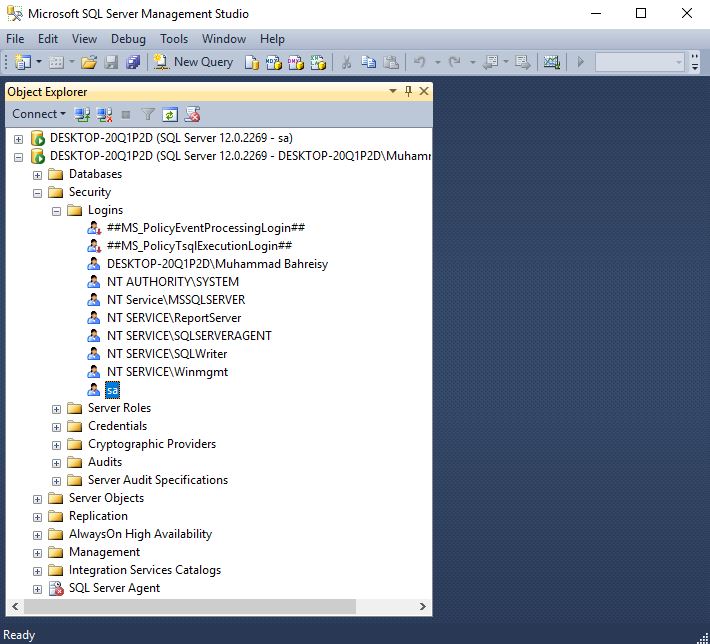Click the Analysis Services DMX Query icon
Image resolution: width=710 pixels, height=644 pixels.
tap(296, 62)
